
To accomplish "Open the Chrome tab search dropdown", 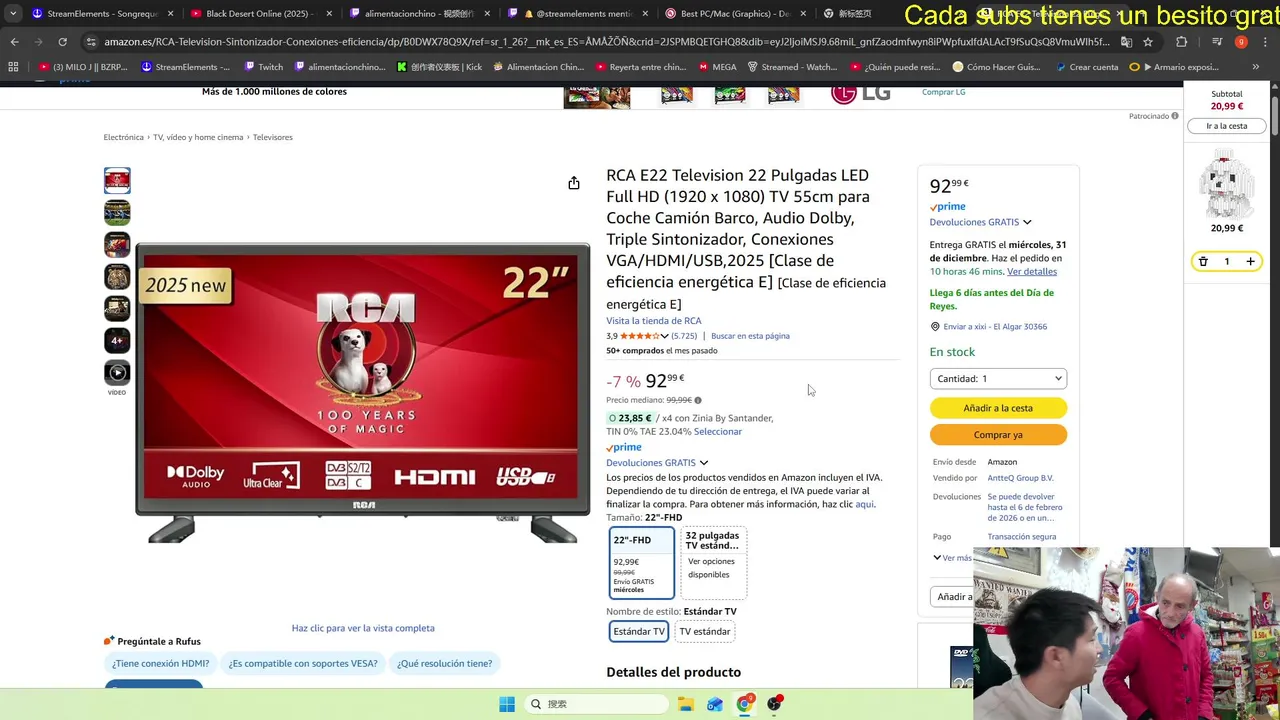I will [13, 14].
